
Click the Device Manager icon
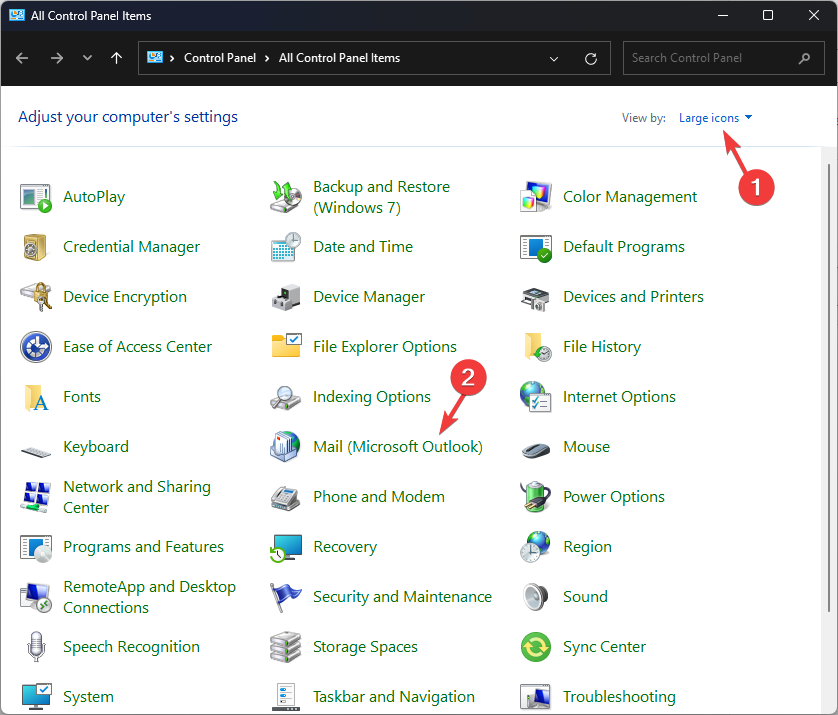pos(286,297)
